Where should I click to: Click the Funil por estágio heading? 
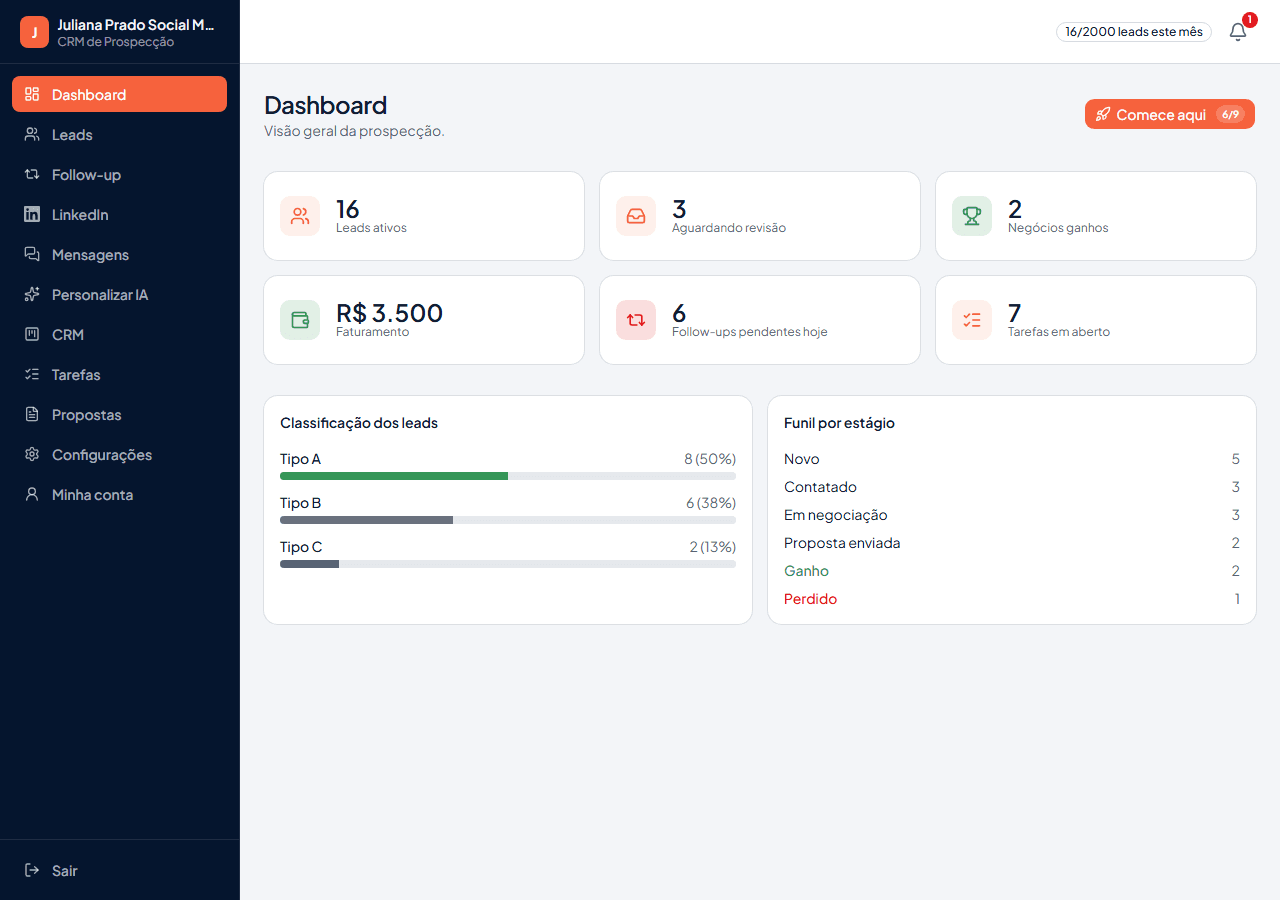[839, 423]
